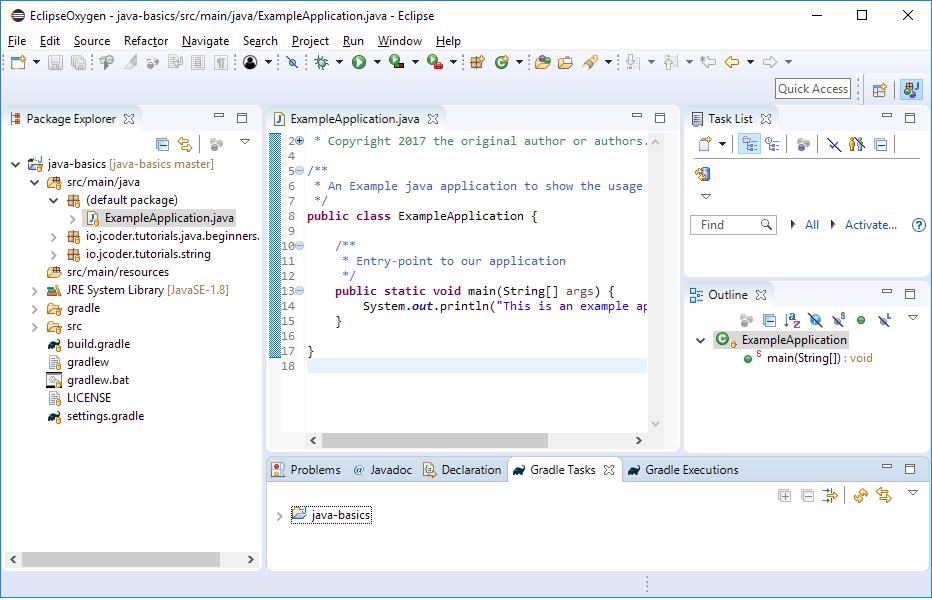Viewport: 932px width, 600px height.
Task: Click Refresh Tasks icon in Gradle Tasks
Action: pyautogui.click(x=861, y=495)
